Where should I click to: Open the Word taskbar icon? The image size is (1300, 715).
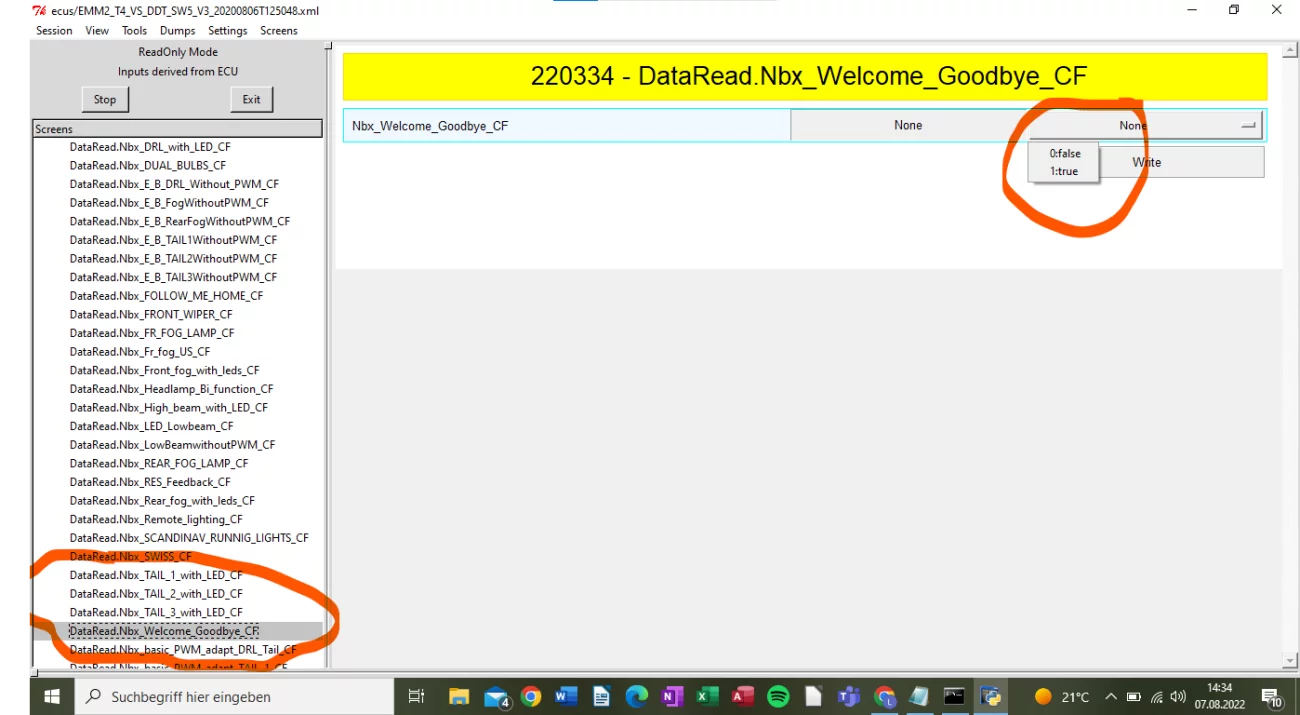566,696
